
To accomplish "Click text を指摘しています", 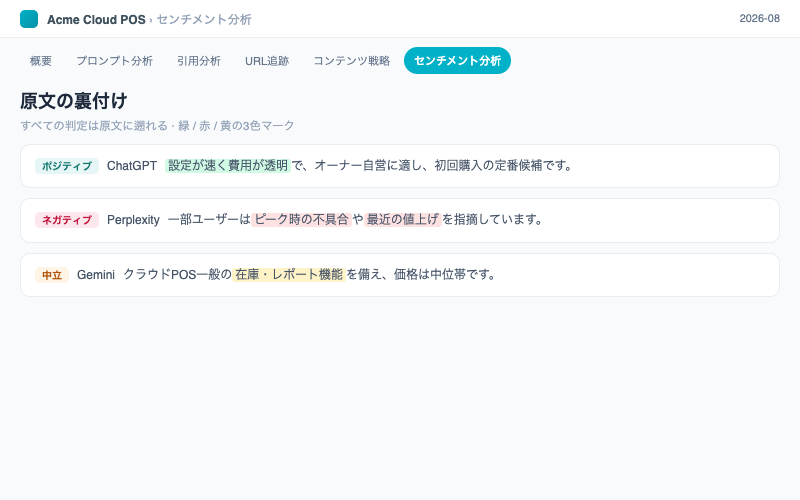I will (492, 219).
